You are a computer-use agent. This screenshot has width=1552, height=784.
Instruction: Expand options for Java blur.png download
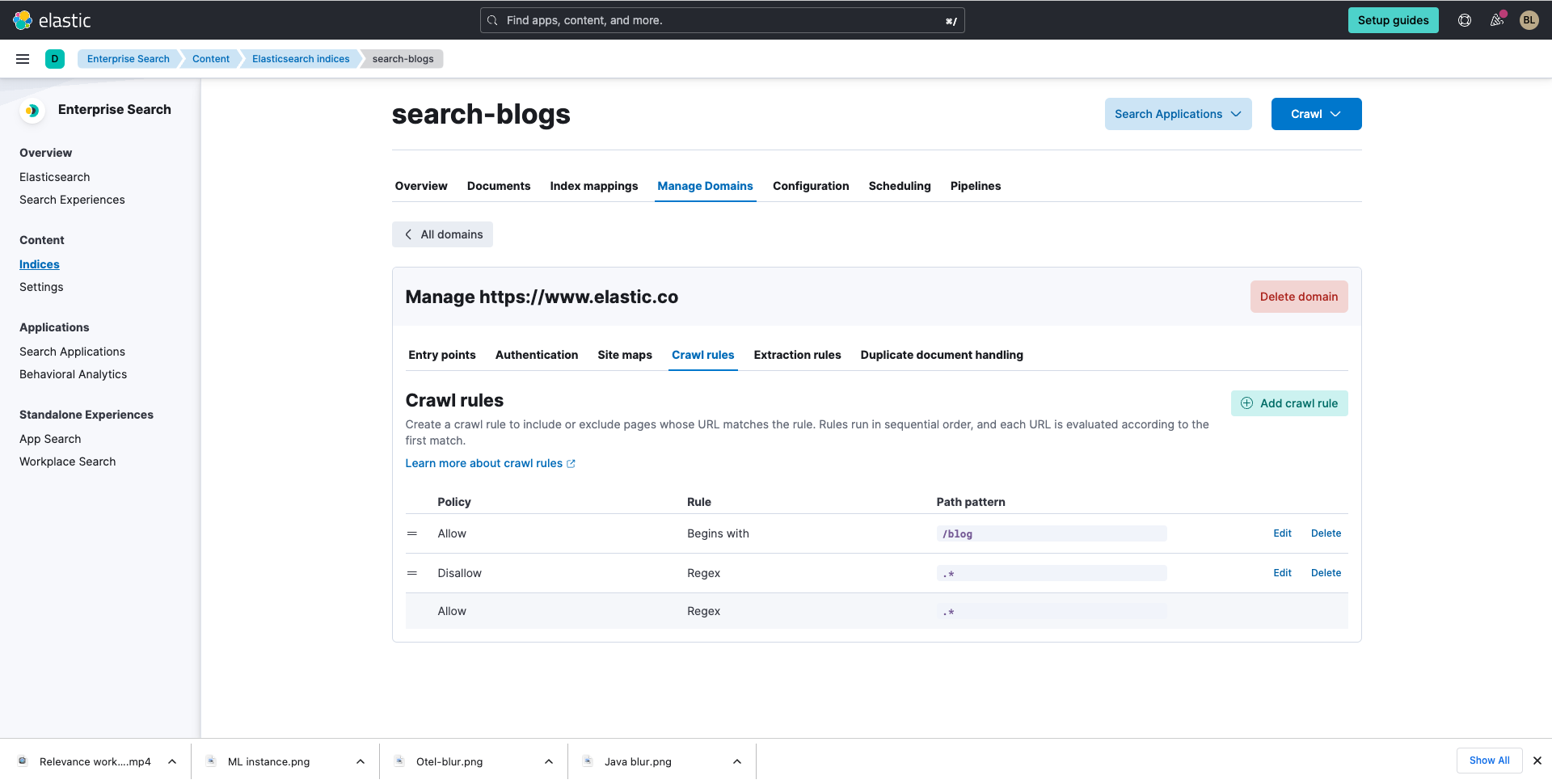coord(737,761)
